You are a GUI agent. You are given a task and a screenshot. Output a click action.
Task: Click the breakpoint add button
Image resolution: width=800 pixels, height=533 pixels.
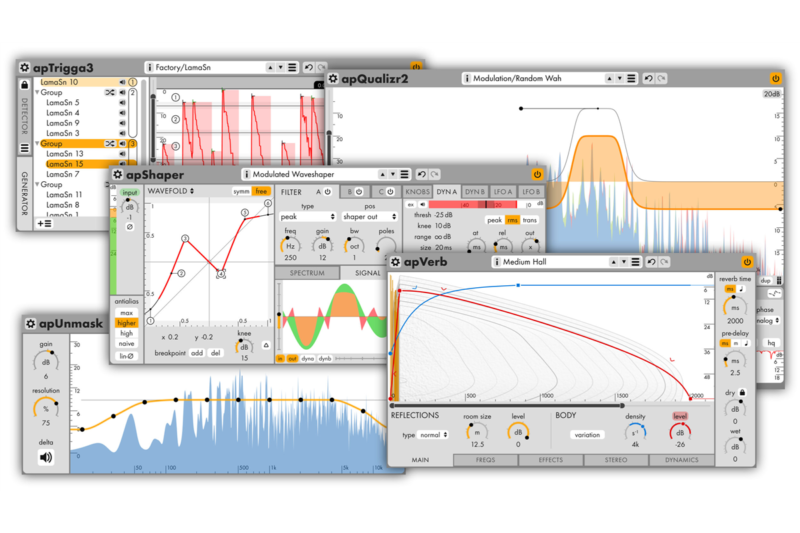pyautogui.click(x=198, y=353)
